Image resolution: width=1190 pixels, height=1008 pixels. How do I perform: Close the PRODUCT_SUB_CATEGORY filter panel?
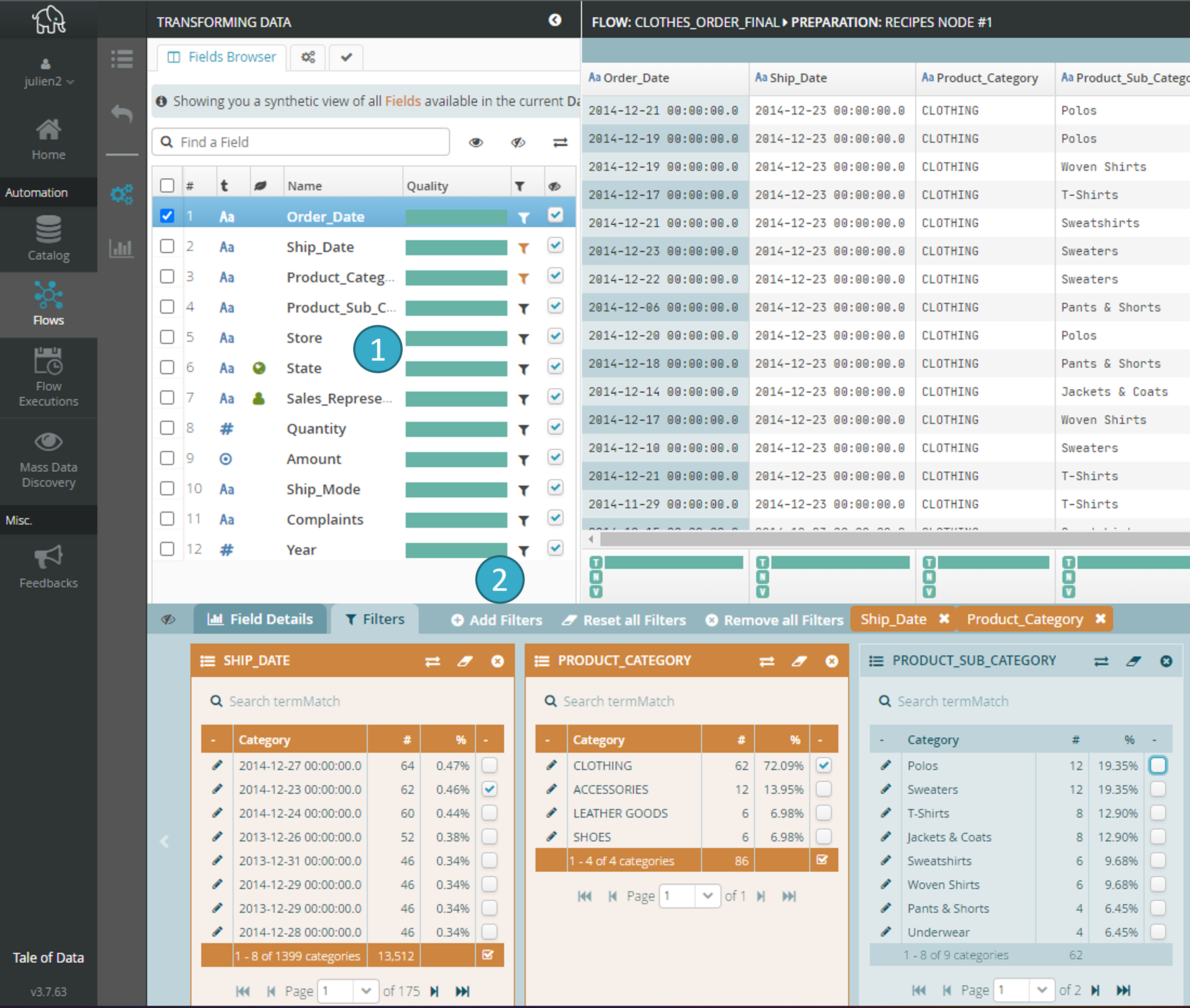click(x=1166, y=661)
